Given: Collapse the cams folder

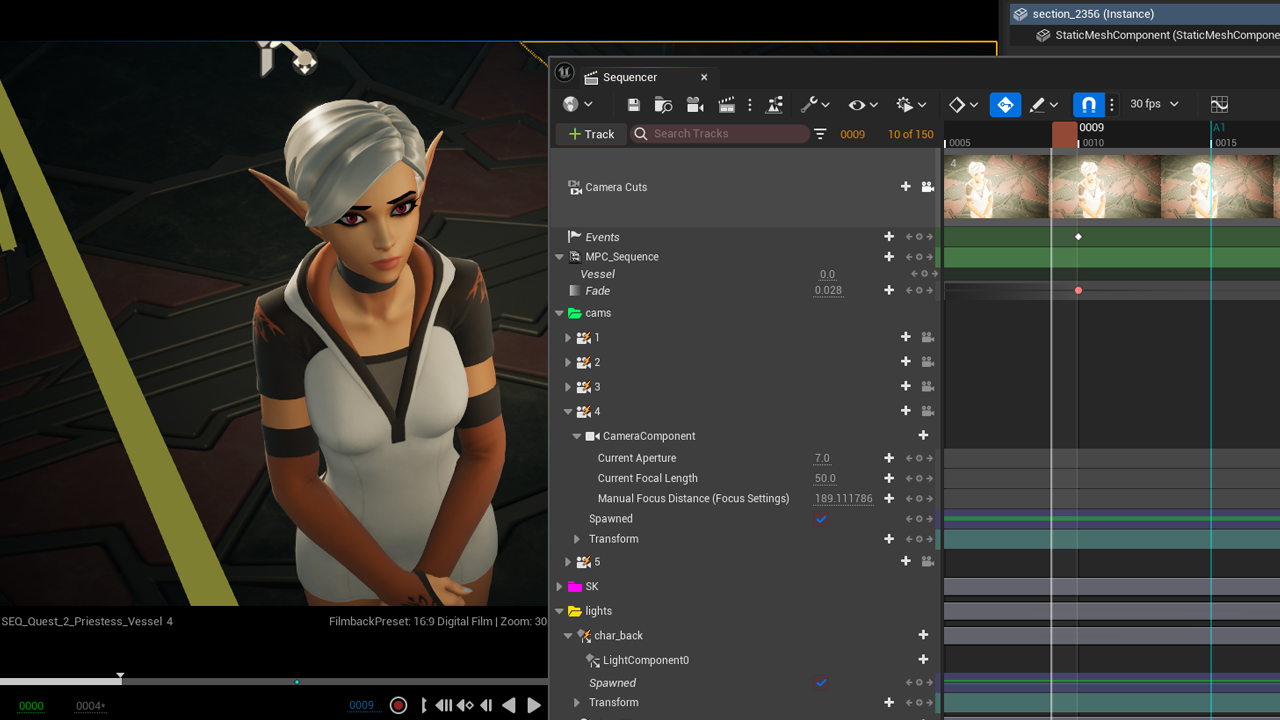Looking at the screenshot, I should click(x=560, y=313).
